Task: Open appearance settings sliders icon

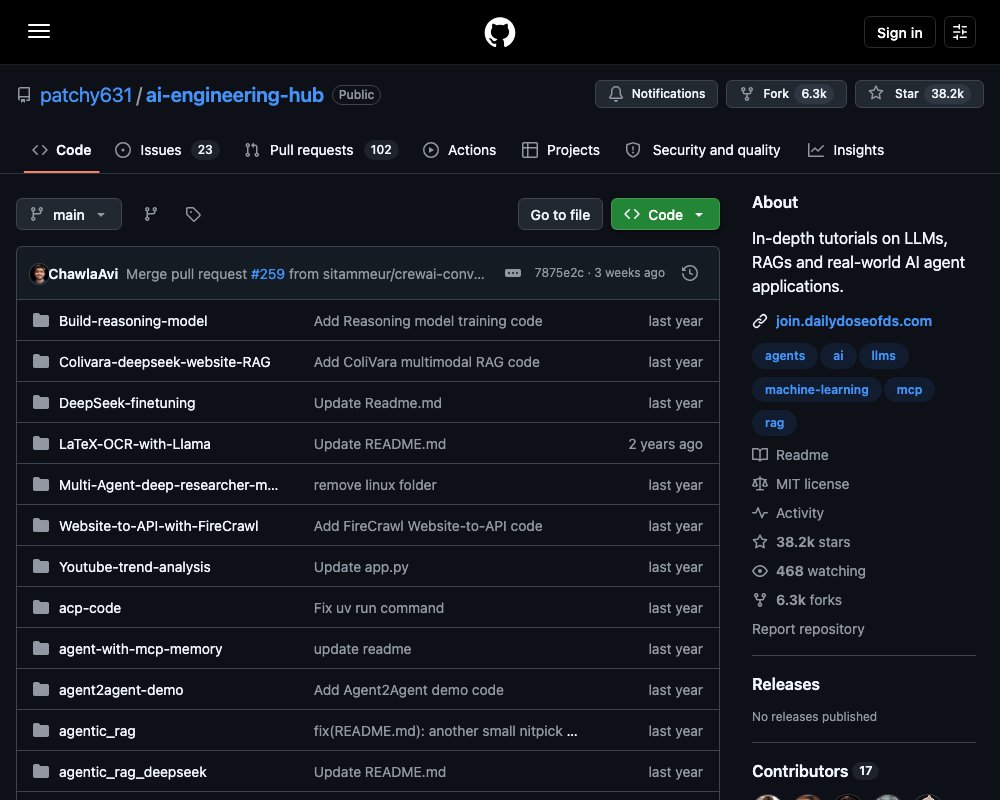Action: [x=960, y=32]
